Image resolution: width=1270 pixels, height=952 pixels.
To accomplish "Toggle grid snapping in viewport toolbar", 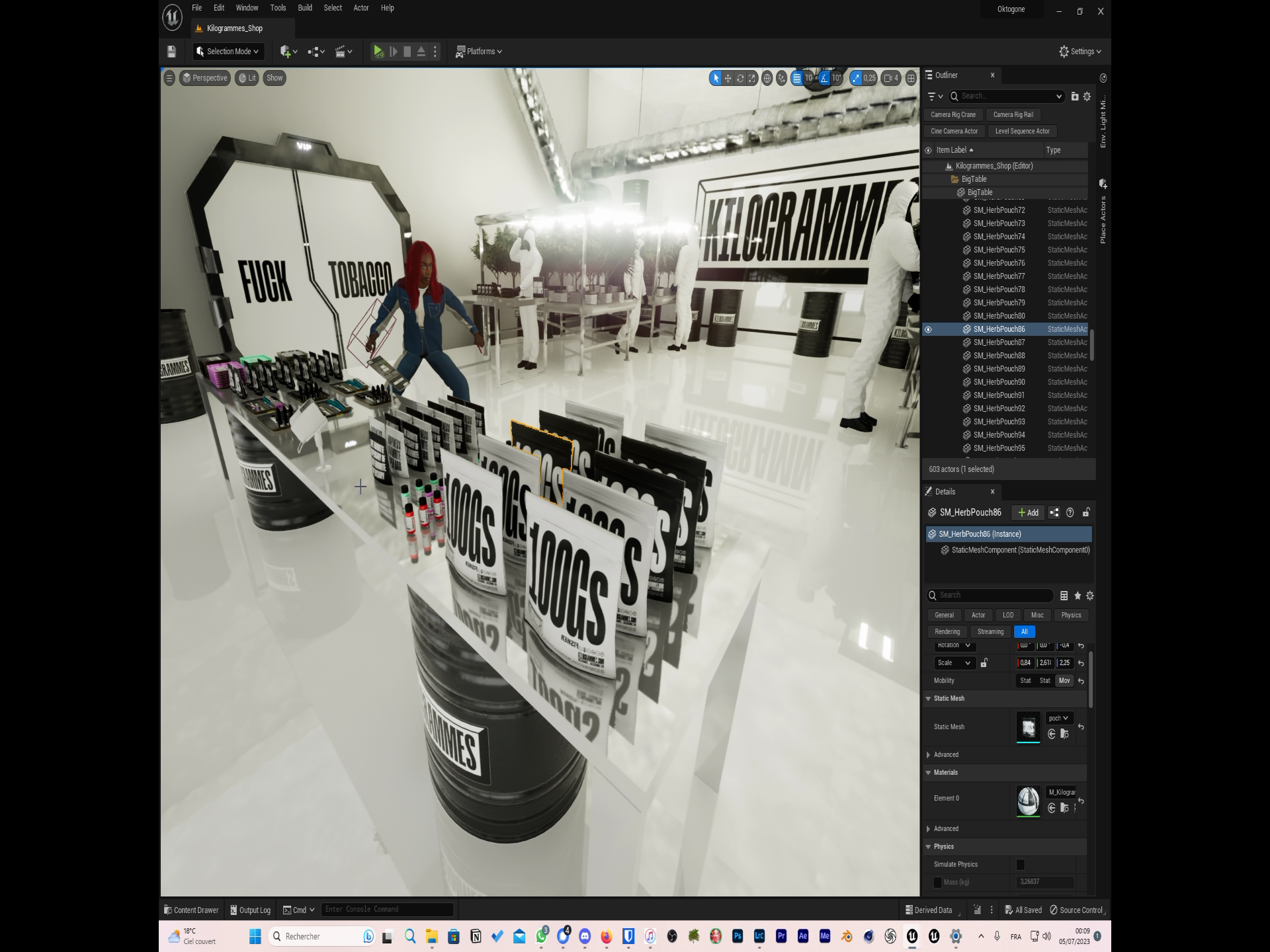I will (x=797, y=78).
